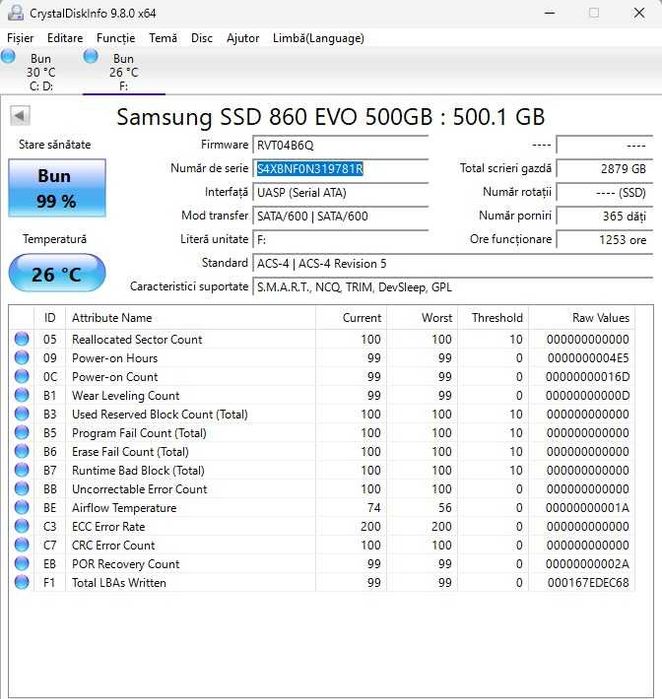Click the Worst column header
Viewport: 662px width, 699px height.
tap(422, 318)
